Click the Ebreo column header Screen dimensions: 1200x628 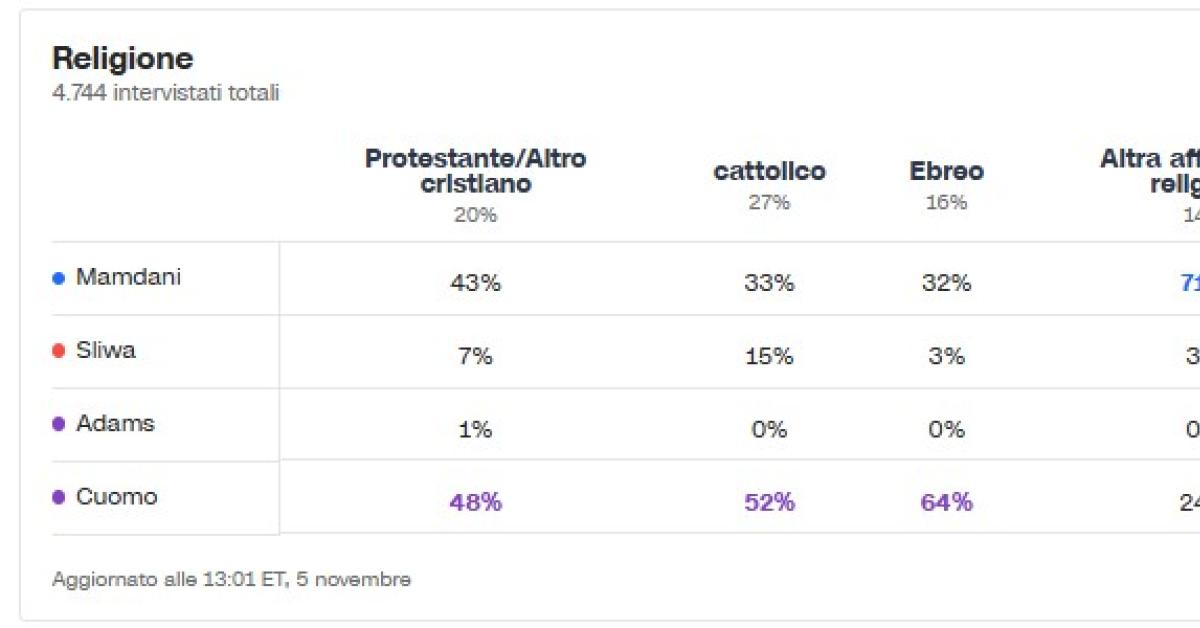946,171
